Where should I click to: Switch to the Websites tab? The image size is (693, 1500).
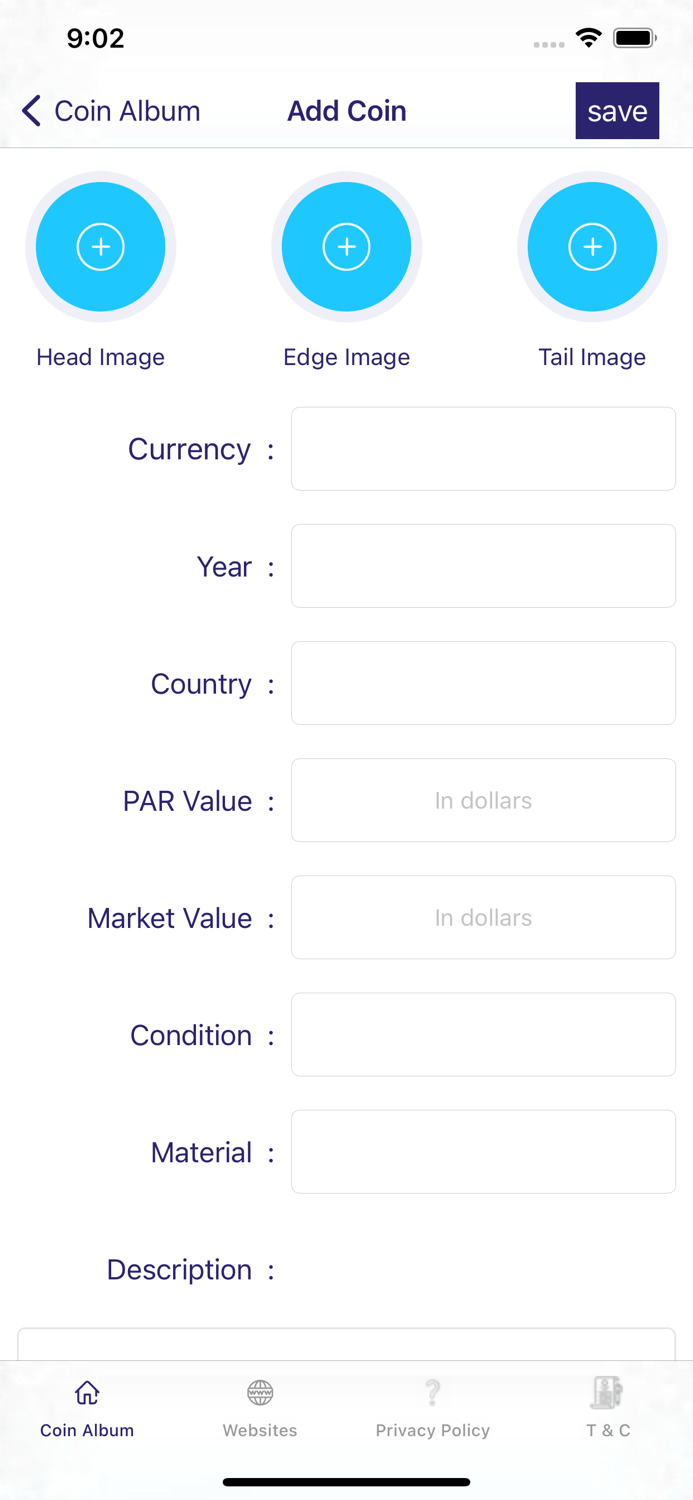259,1407
